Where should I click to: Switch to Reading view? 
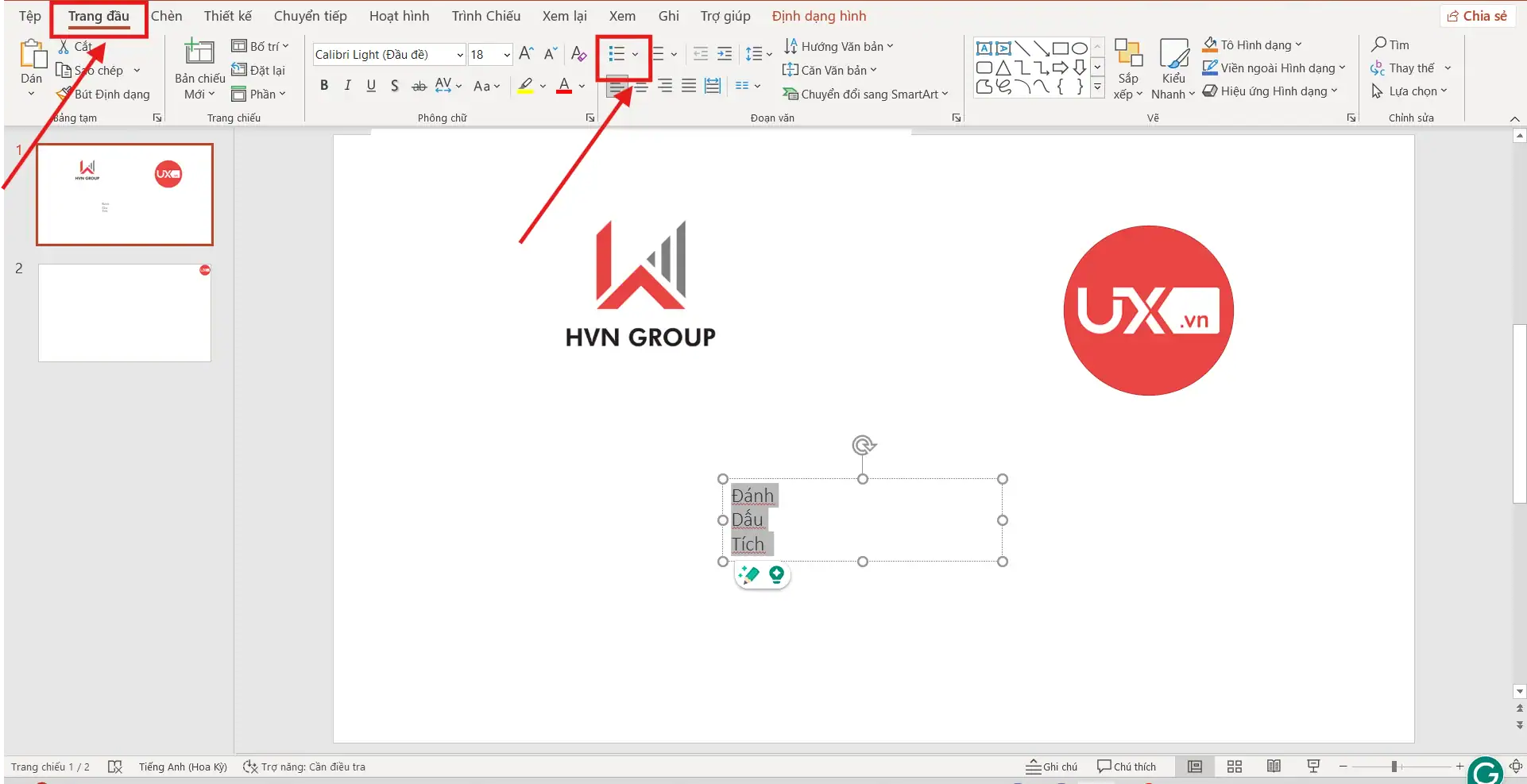click(1274, 767)
